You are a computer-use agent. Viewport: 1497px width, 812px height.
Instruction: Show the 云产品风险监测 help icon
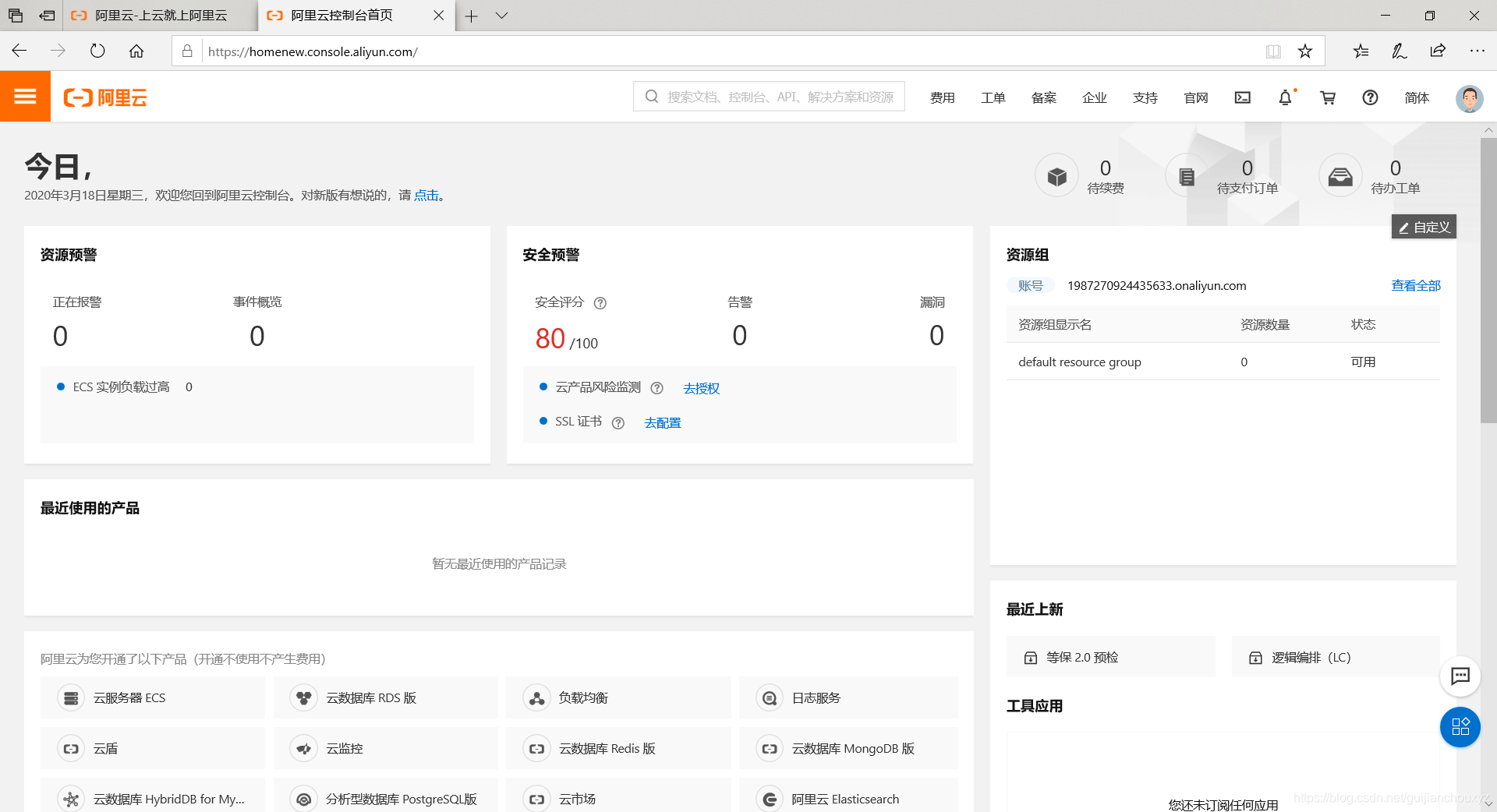pyautogui.click(x=657, y=388)
